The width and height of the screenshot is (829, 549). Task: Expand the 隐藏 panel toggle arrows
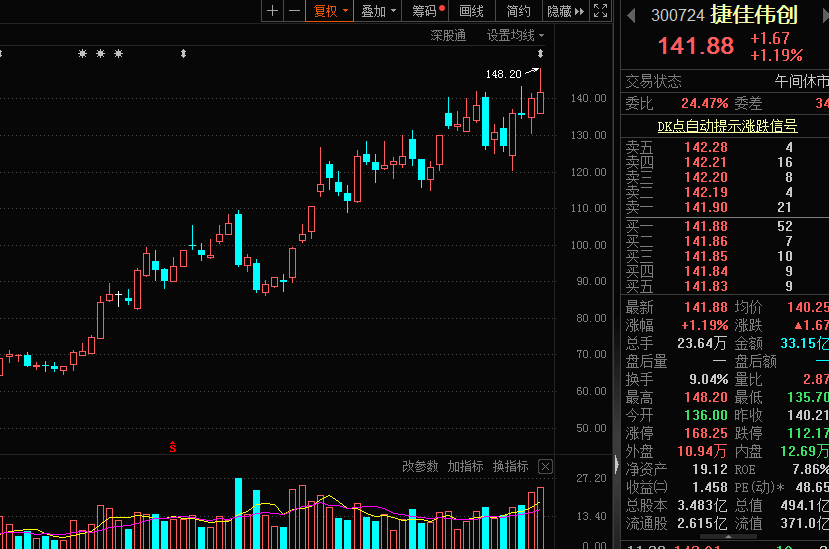click(x=566, y=11)
